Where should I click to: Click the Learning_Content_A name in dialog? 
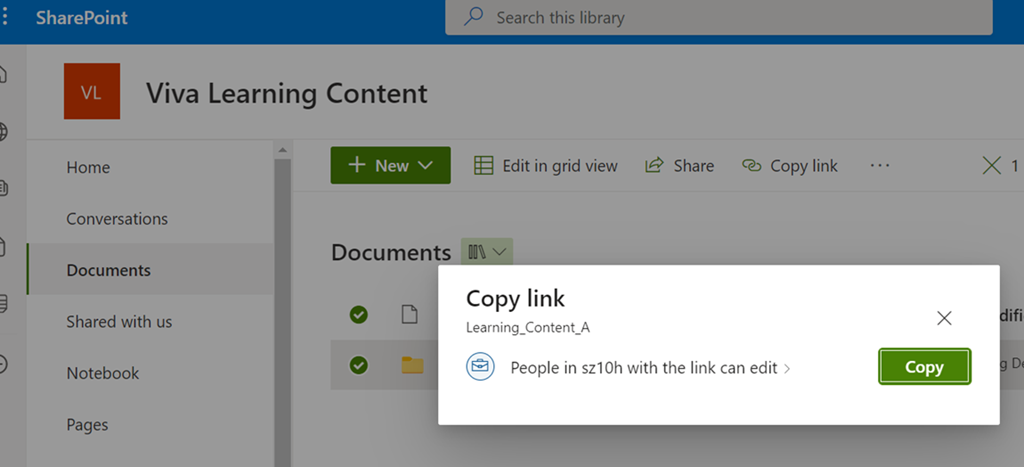pos(528,328)
